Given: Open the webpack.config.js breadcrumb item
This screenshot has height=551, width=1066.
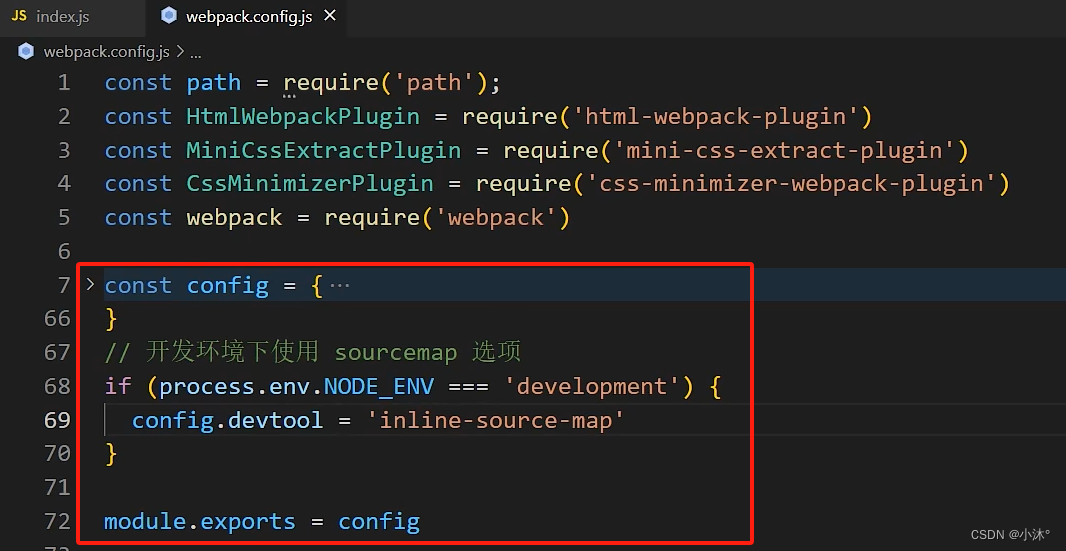Looking at the screenshot, I should [x=107, y=52].
